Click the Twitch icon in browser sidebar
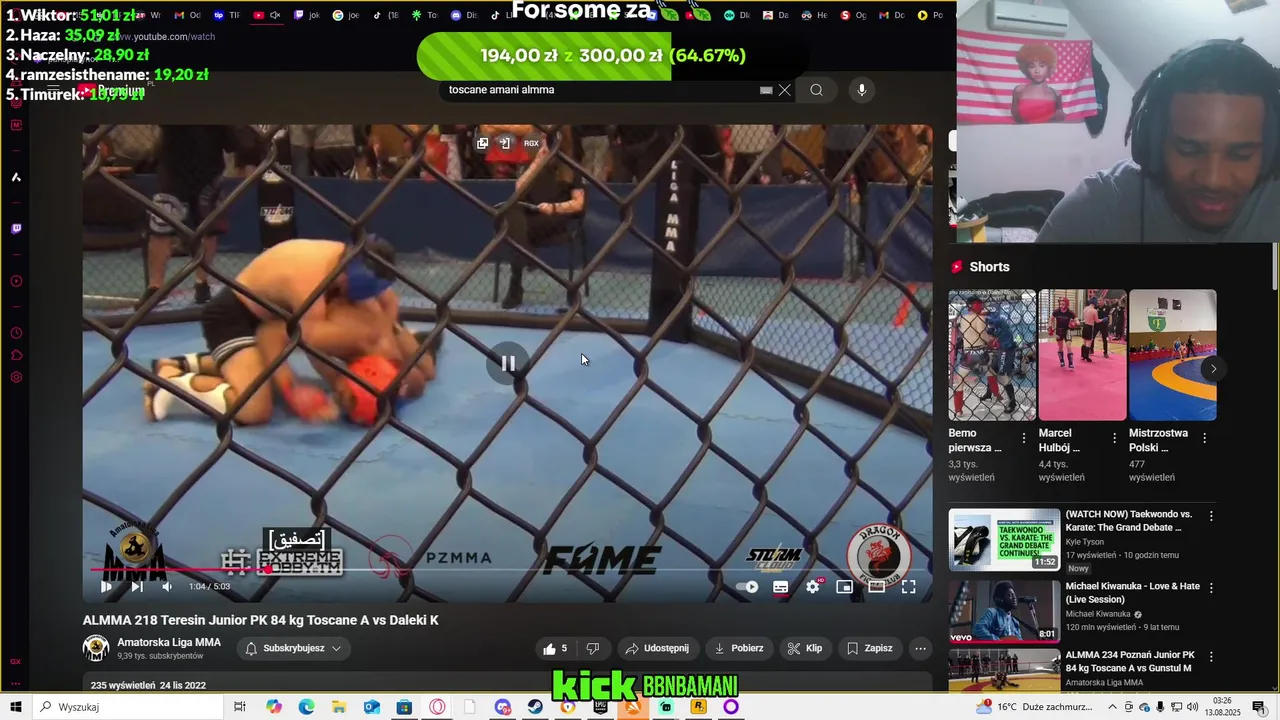The width and height of the screenshot is (1280, 720). pos(16,229)
